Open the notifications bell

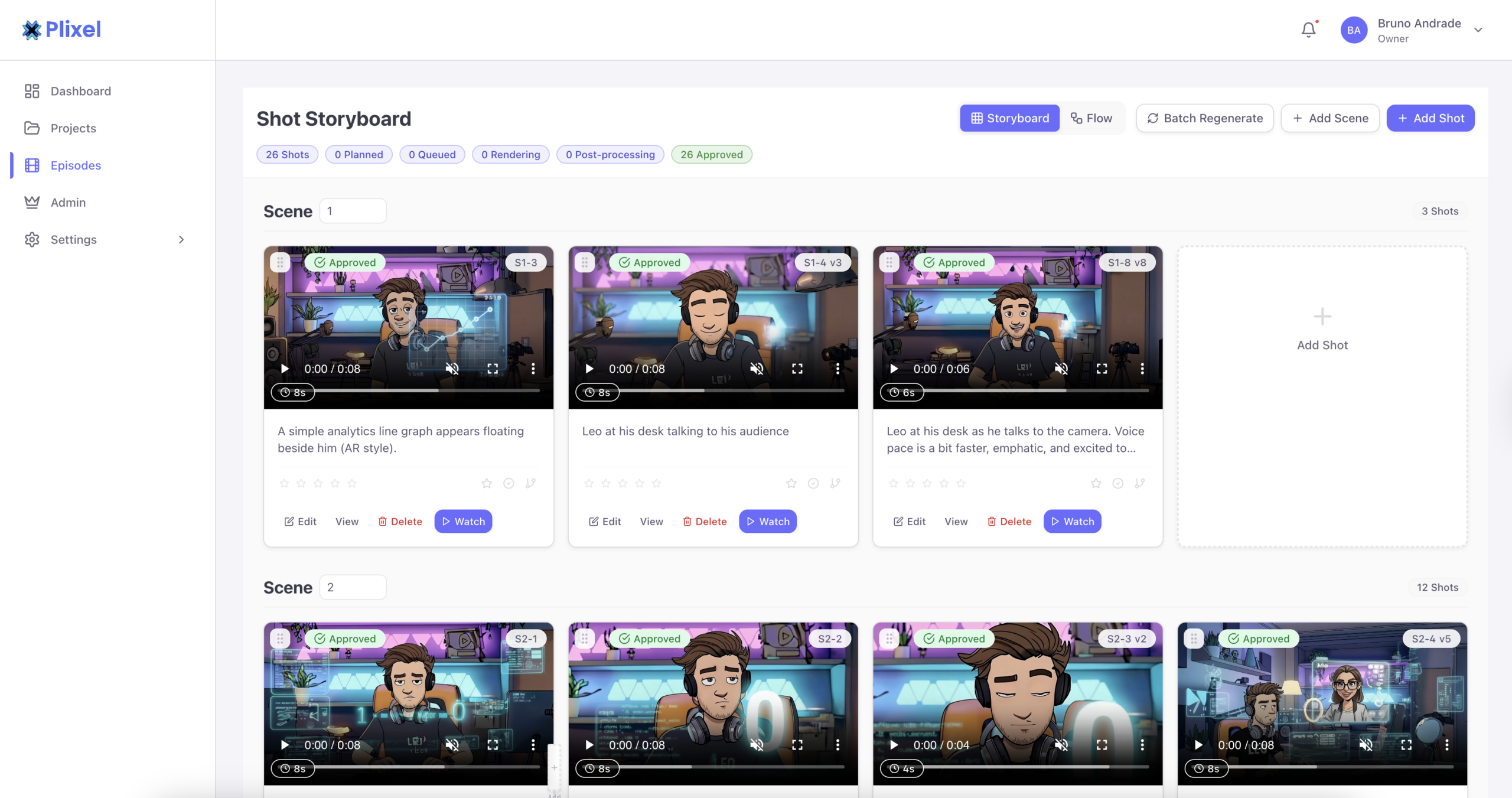coord(1308,30)
